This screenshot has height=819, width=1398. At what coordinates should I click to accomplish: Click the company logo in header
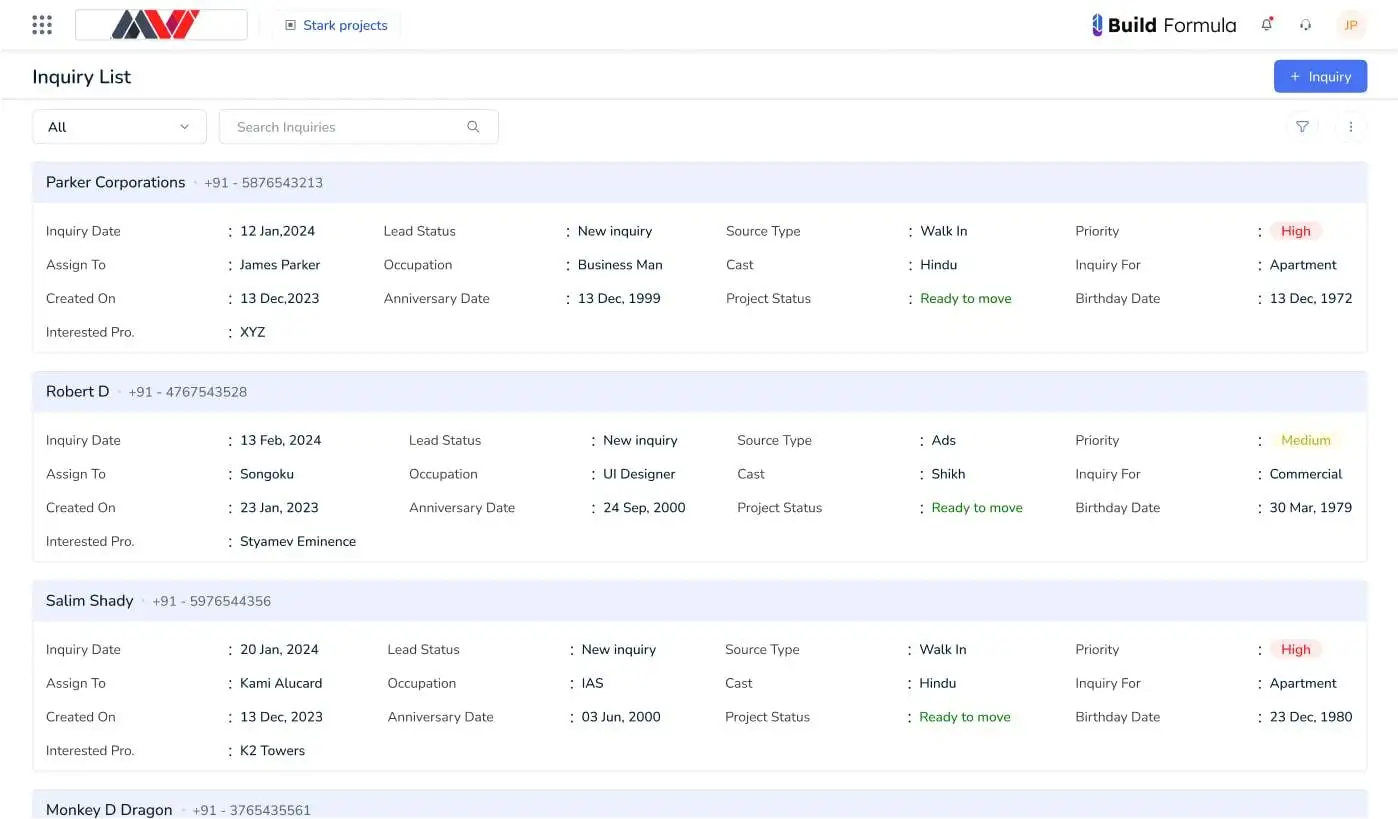click(x=161, y=25)
